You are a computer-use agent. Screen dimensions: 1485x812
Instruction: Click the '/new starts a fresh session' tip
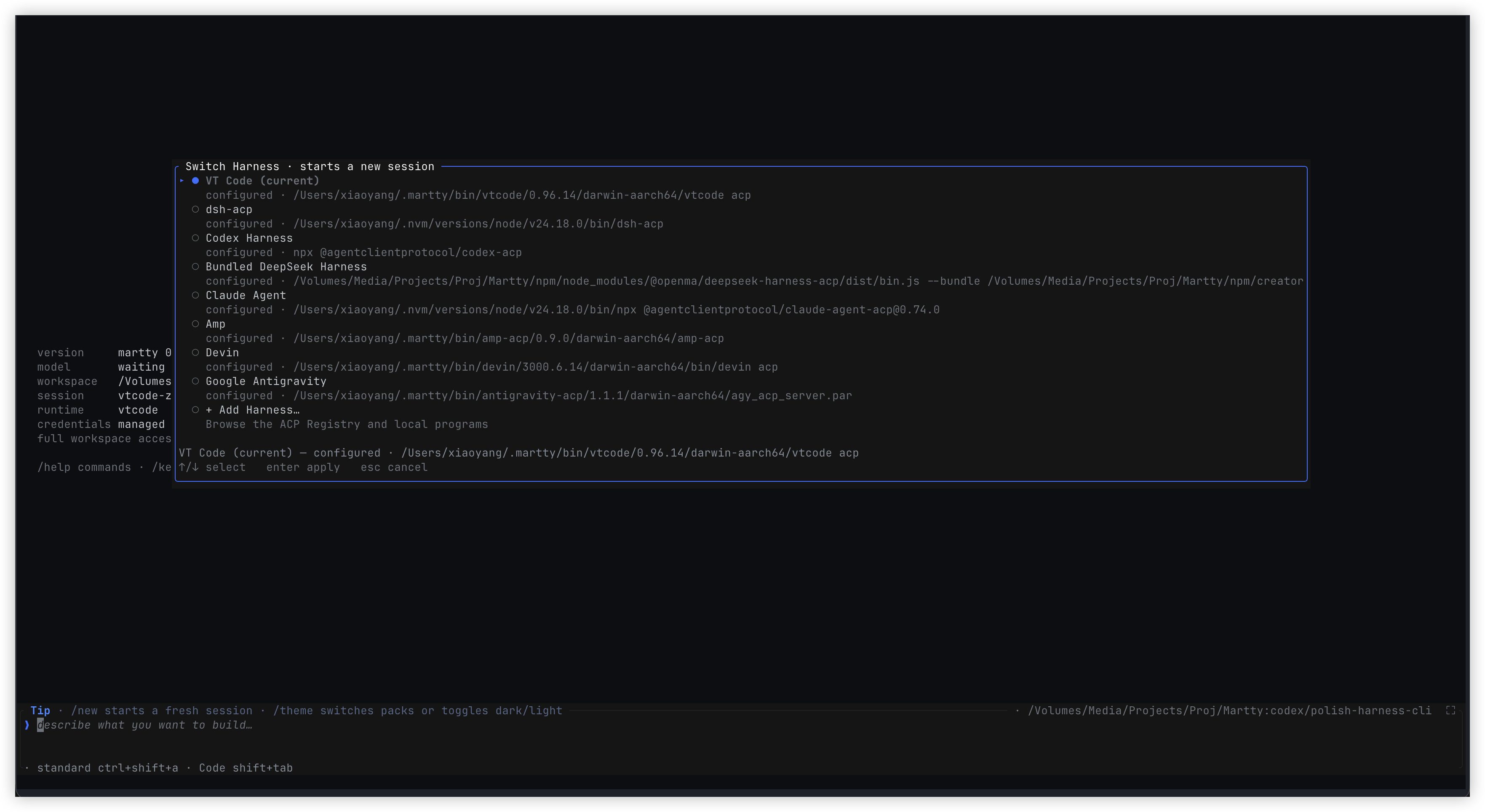tap(162, 710)
